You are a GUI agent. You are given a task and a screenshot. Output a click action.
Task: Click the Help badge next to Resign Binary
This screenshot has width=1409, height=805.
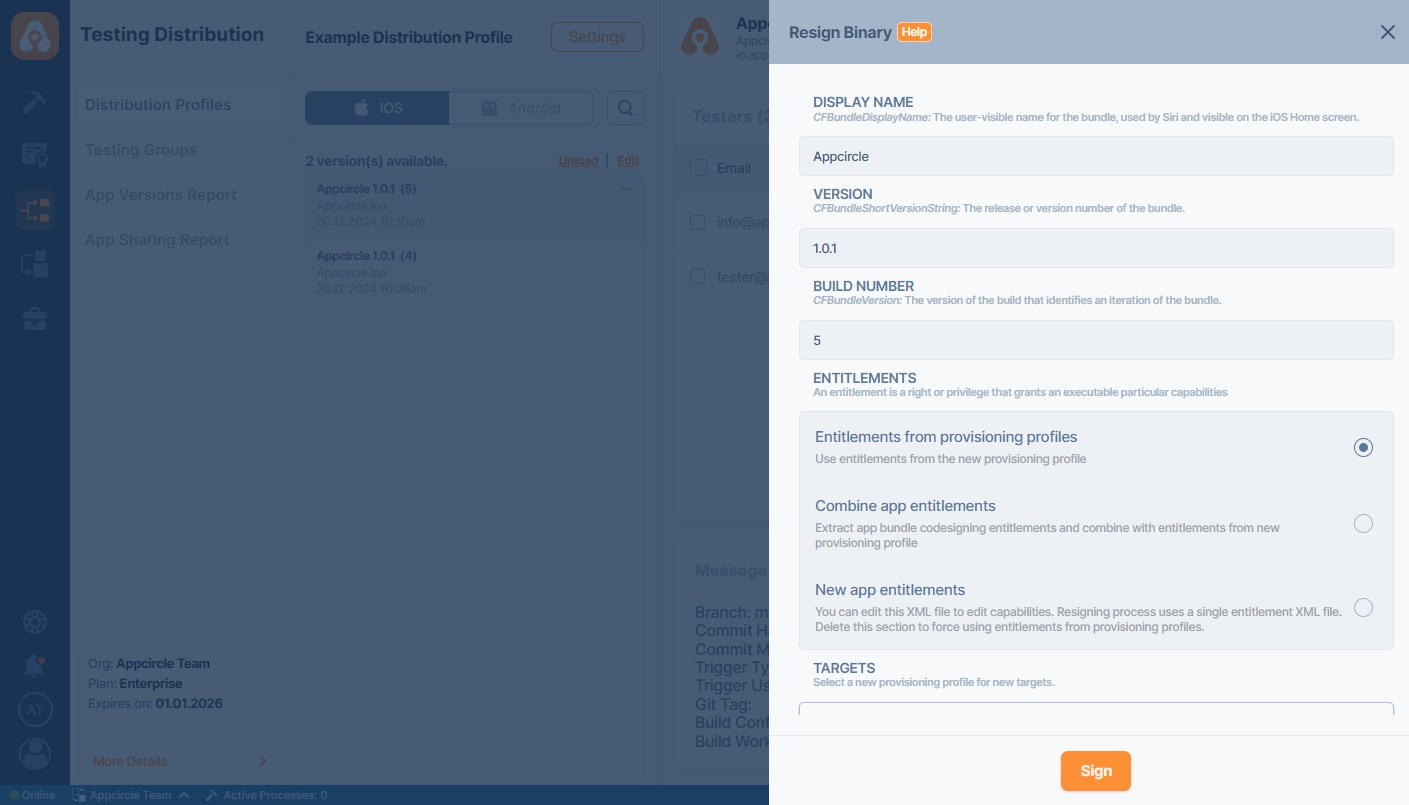click(914, 32)
